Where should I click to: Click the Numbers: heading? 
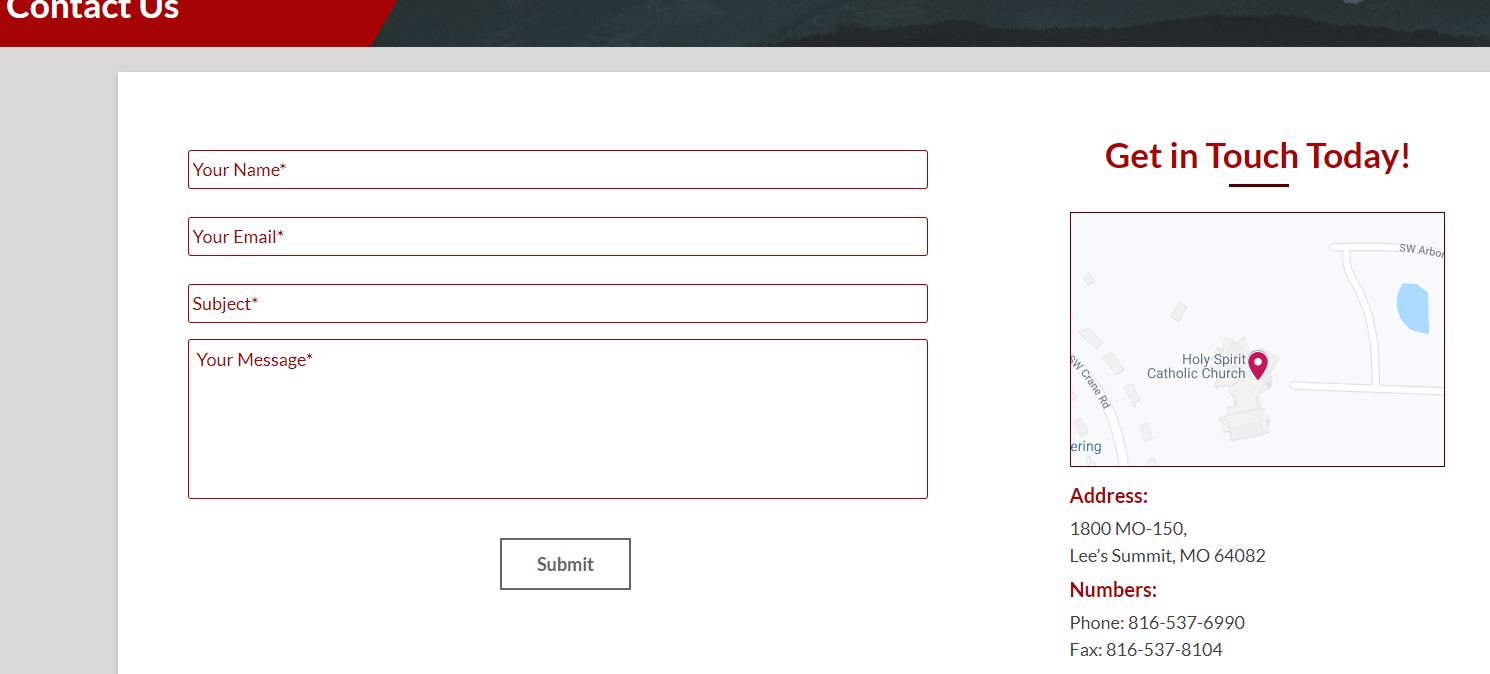coord(1113,590)
